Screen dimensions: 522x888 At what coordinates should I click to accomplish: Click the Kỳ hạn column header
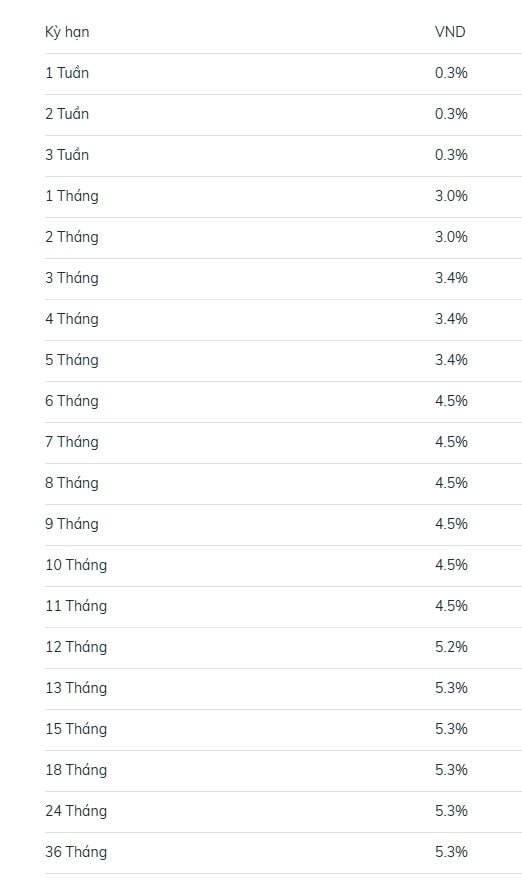(x=67, y=32)
